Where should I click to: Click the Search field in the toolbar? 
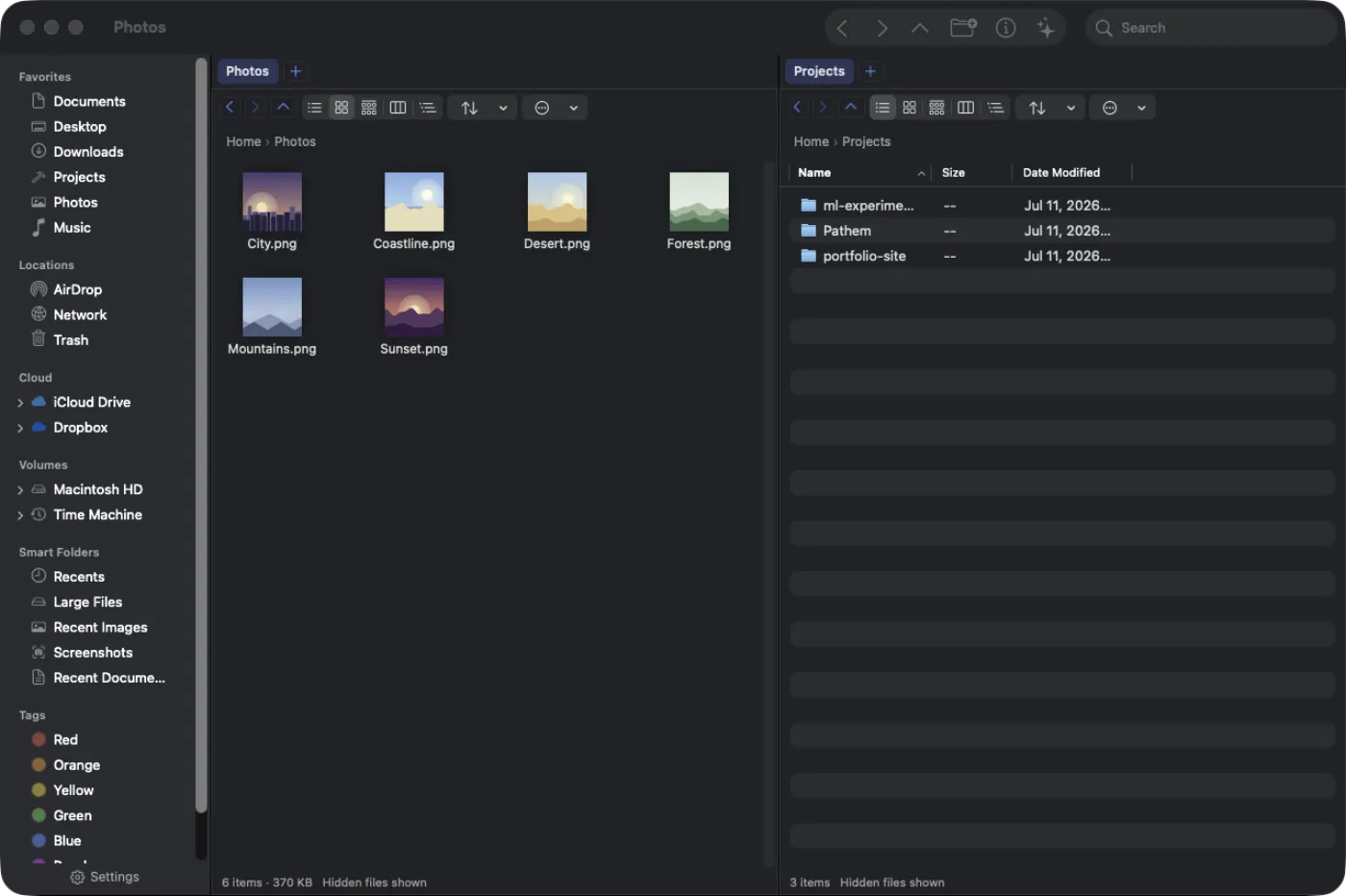(x=1210, y=28)
